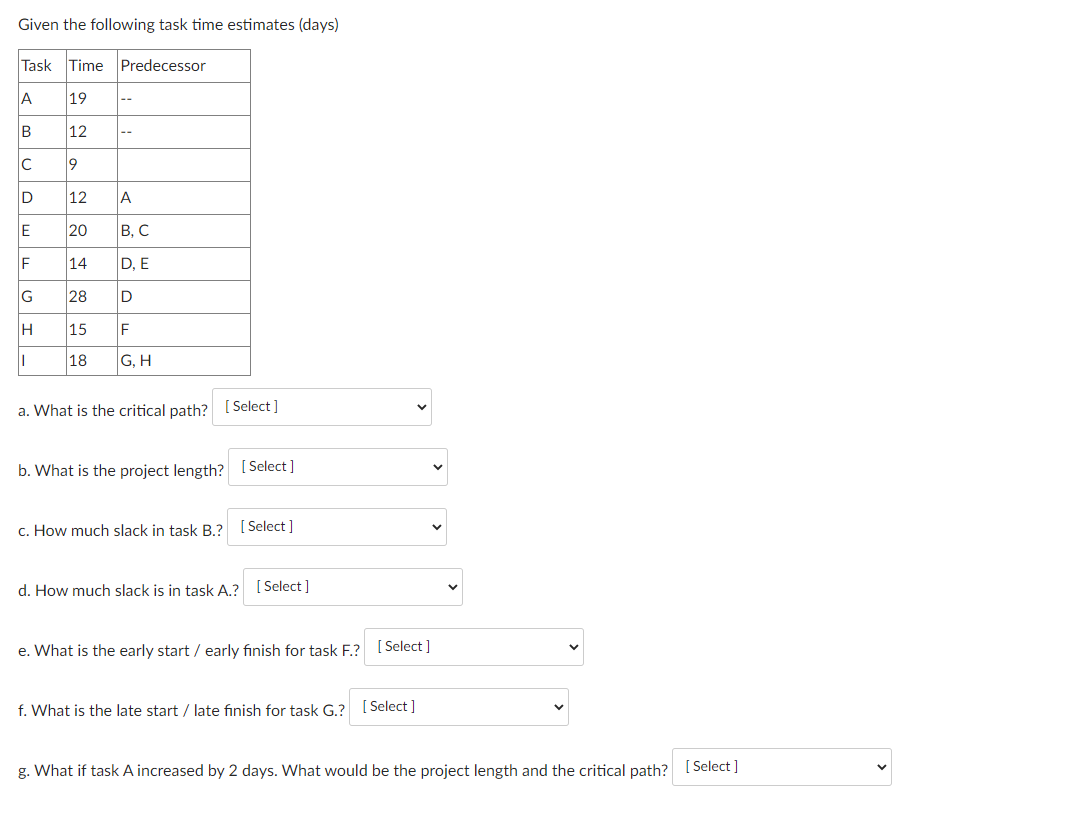
Task: Open the dropdown for question g
Action: click(781, 766)
